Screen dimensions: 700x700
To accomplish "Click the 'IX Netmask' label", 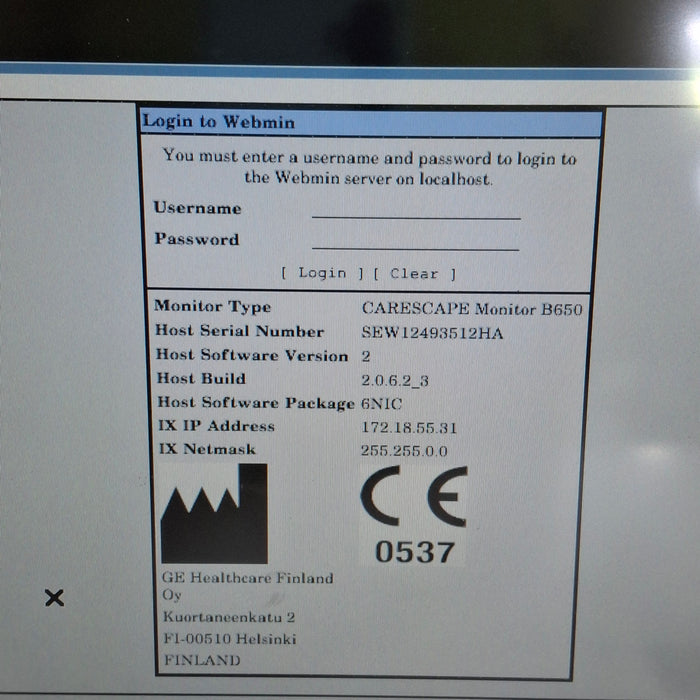I will pyautogui.click(x=208, y=449).
